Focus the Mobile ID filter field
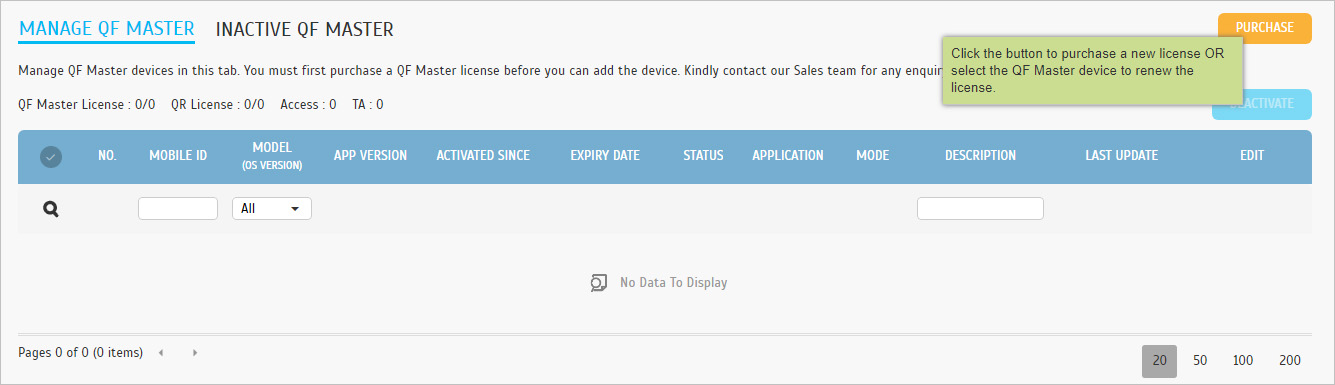 178,209
